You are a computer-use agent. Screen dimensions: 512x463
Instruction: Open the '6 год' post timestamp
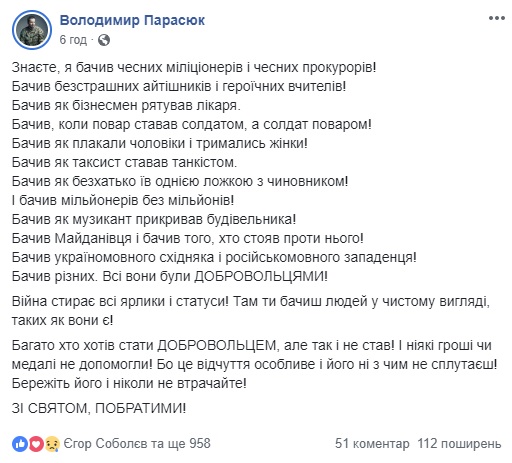pyautogui.click(x=73, y=40)
